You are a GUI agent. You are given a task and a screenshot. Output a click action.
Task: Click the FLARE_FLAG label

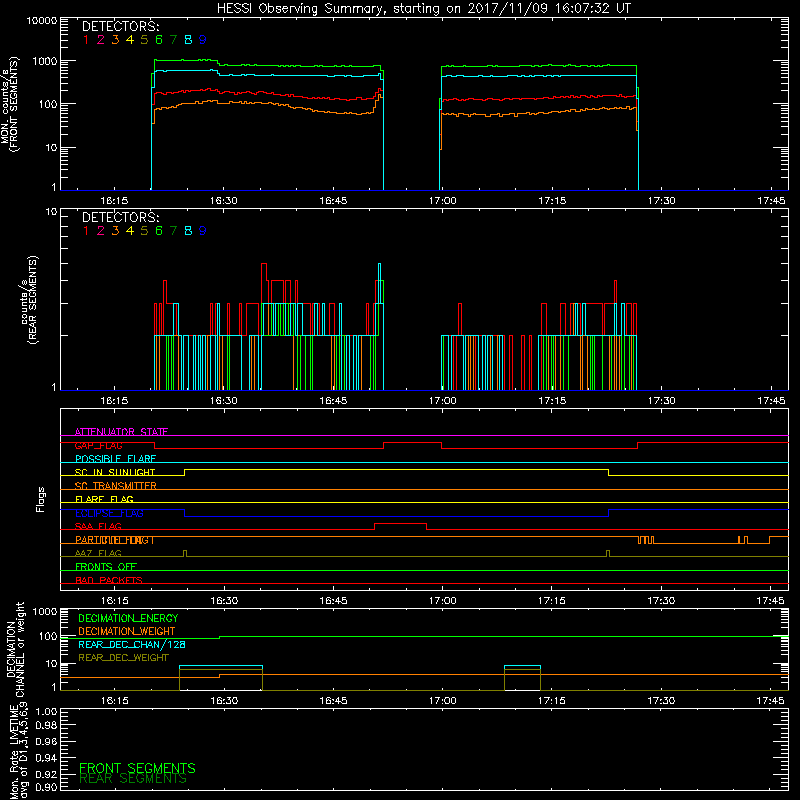coord(104,499)
